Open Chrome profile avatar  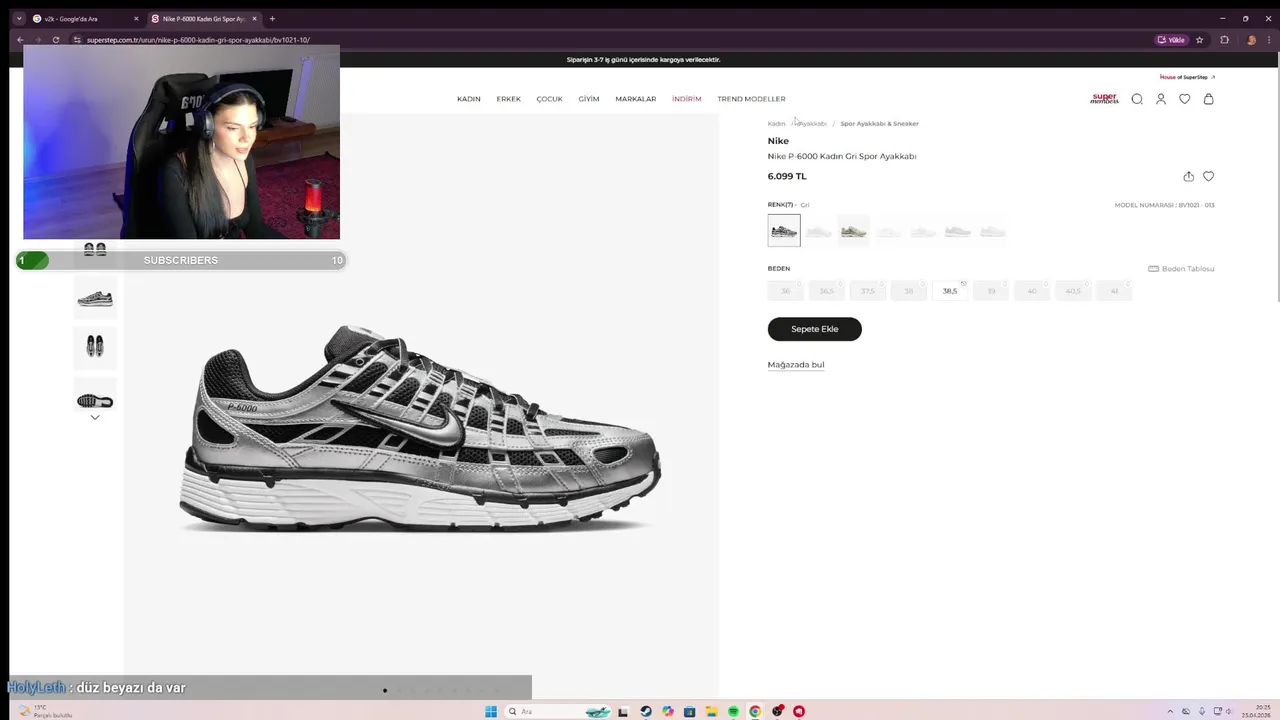click(x=1251, y=40)
